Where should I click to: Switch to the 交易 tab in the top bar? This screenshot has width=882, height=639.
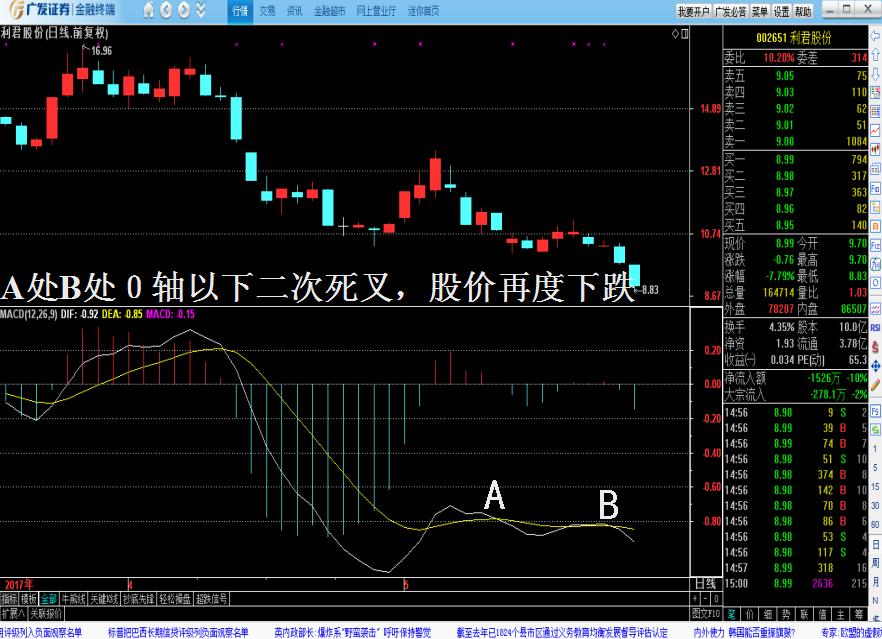pos(266,10)
